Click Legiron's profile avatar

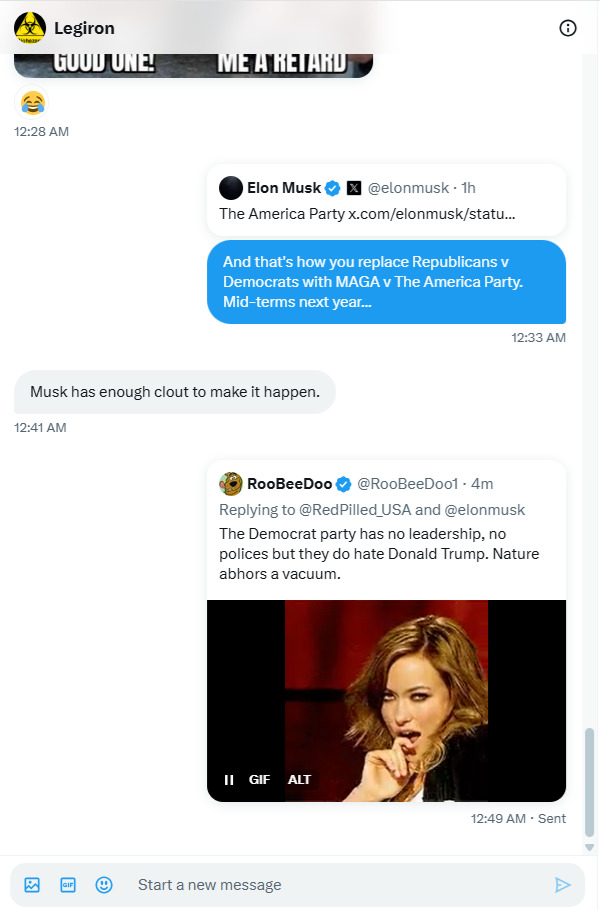30,28
